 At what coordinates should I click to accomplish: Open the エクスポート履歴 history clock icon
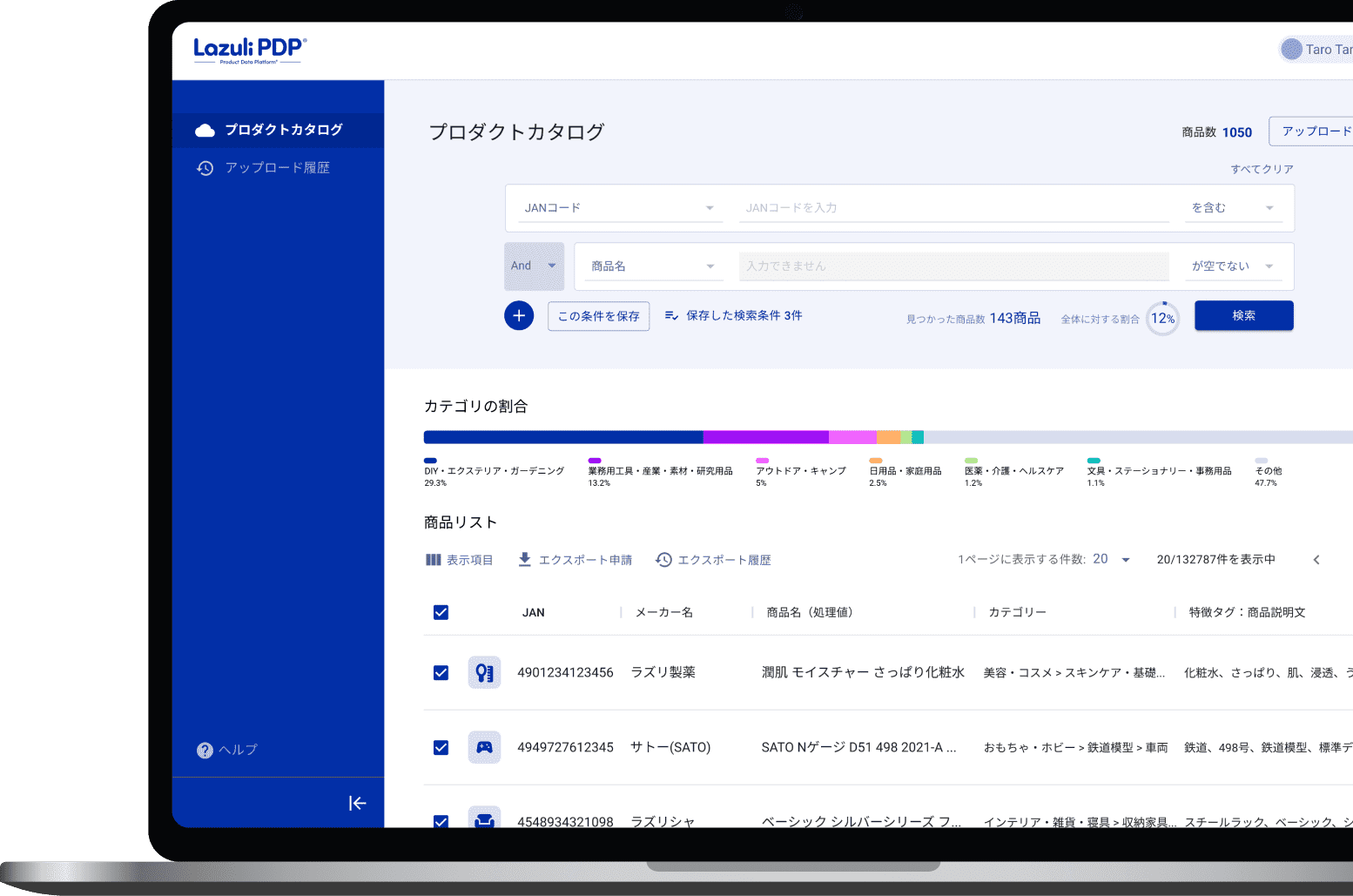coord(664,559)
